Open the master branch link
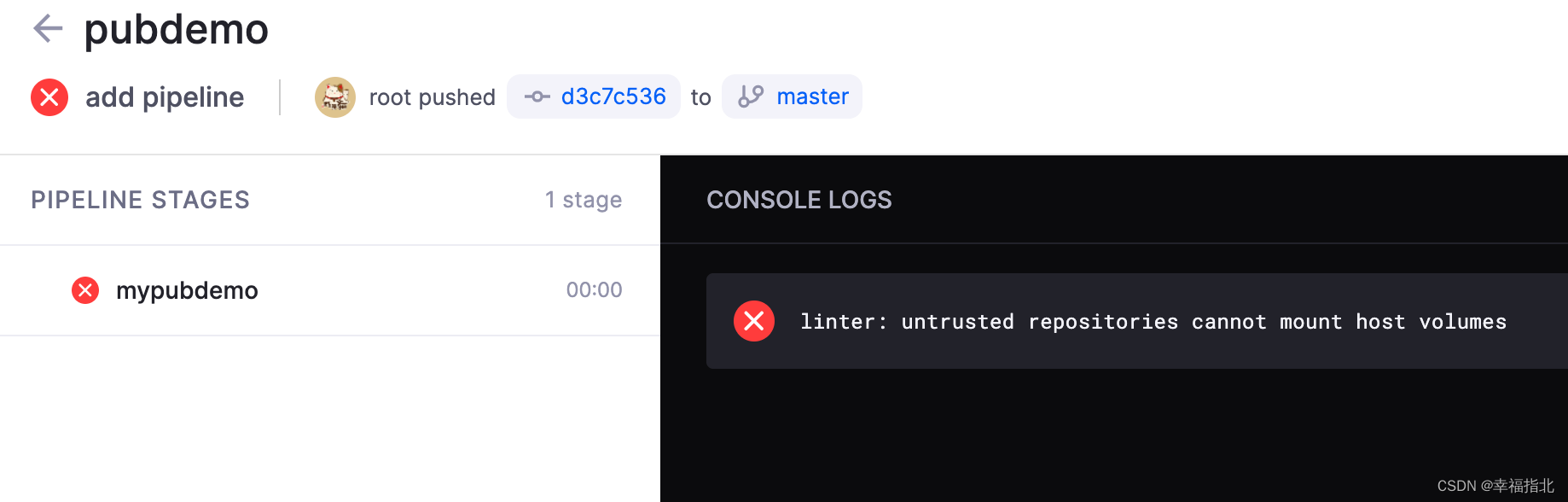 click(812, 96)
